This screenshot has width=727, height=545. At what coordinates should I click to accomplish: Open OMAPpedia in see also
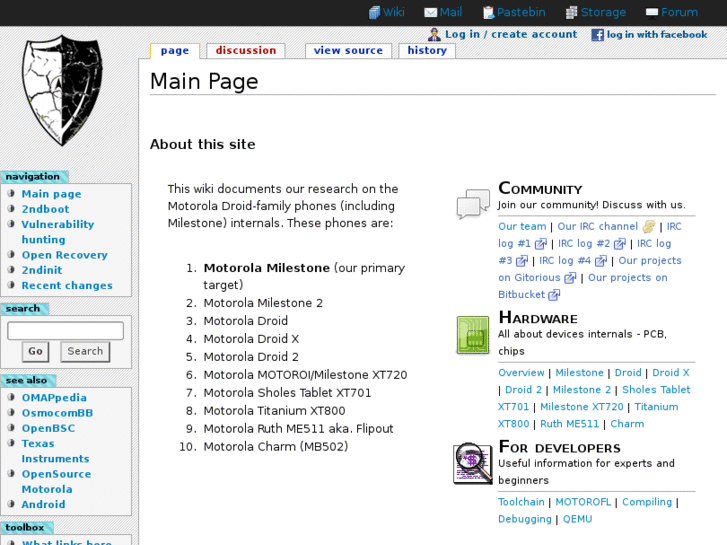coord(54,398)
